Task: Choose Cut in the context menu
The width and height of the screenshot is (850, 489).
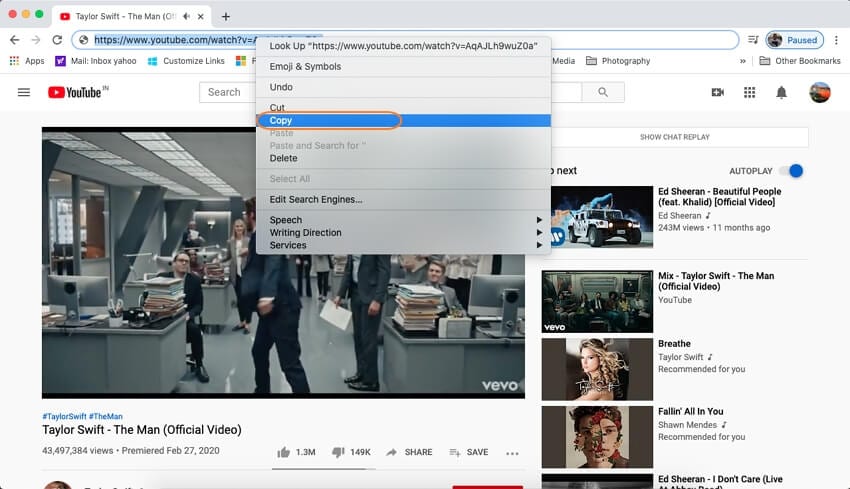Action: pyautogui.click(x=403, y=107)
